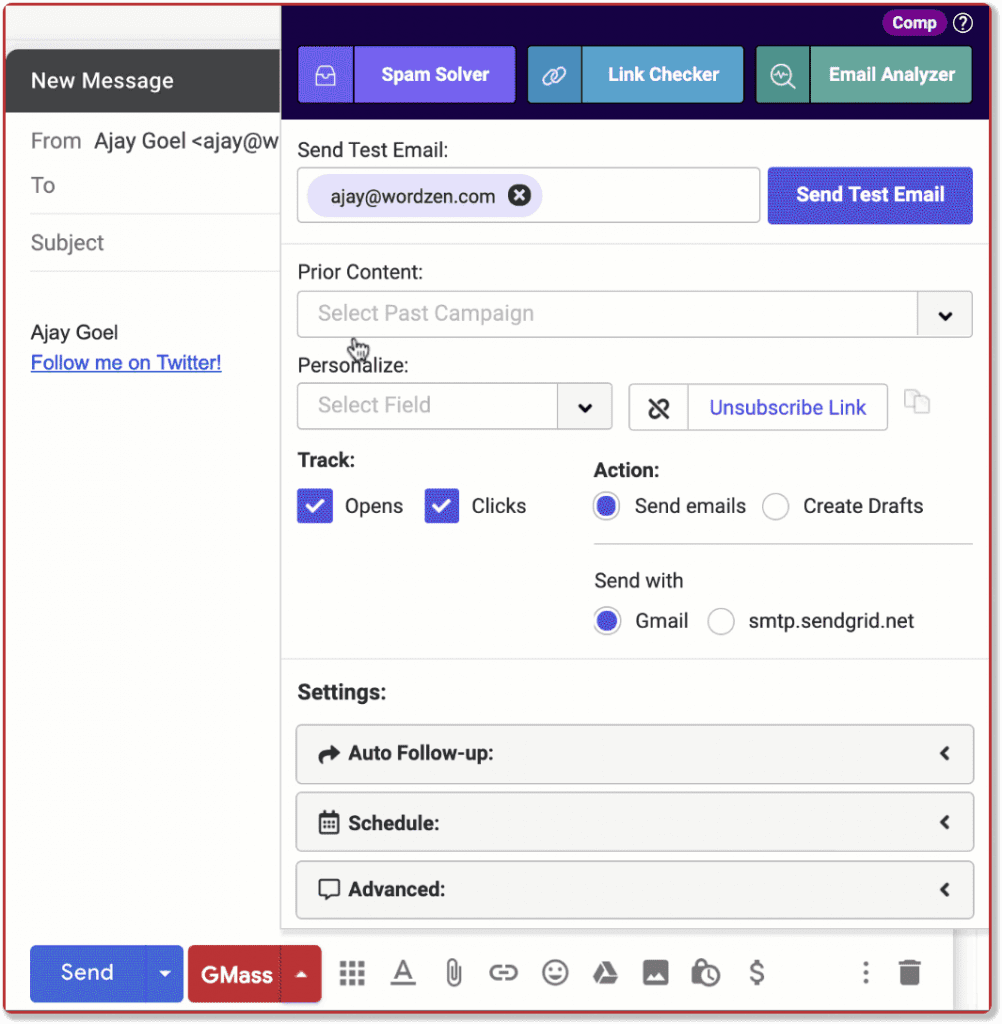1002x1024 pixels.
Task: Click the Comp badge
Action: point(914,24)
